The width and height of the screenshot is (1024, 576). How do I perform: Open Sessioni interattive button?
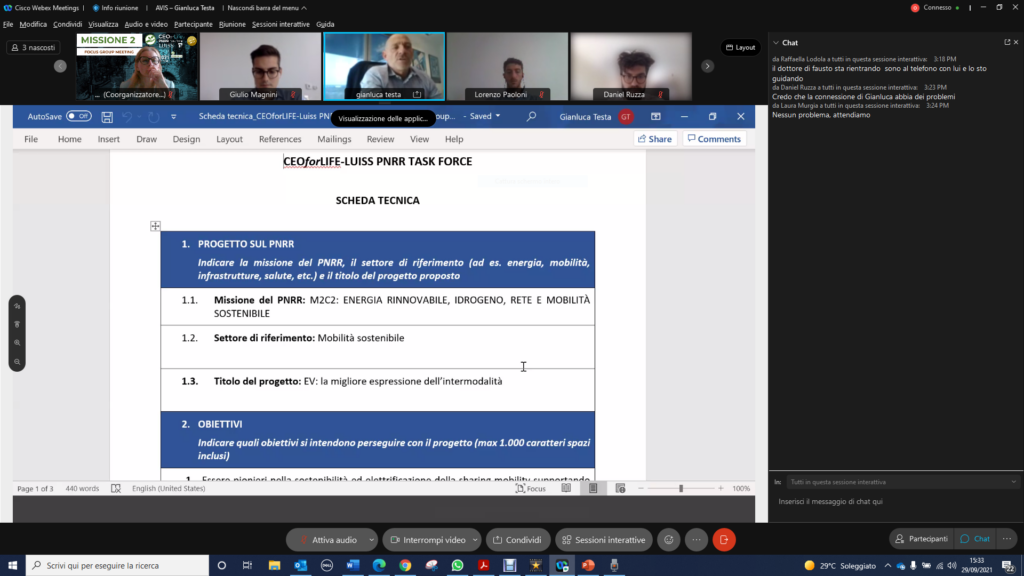coord(604,539)
